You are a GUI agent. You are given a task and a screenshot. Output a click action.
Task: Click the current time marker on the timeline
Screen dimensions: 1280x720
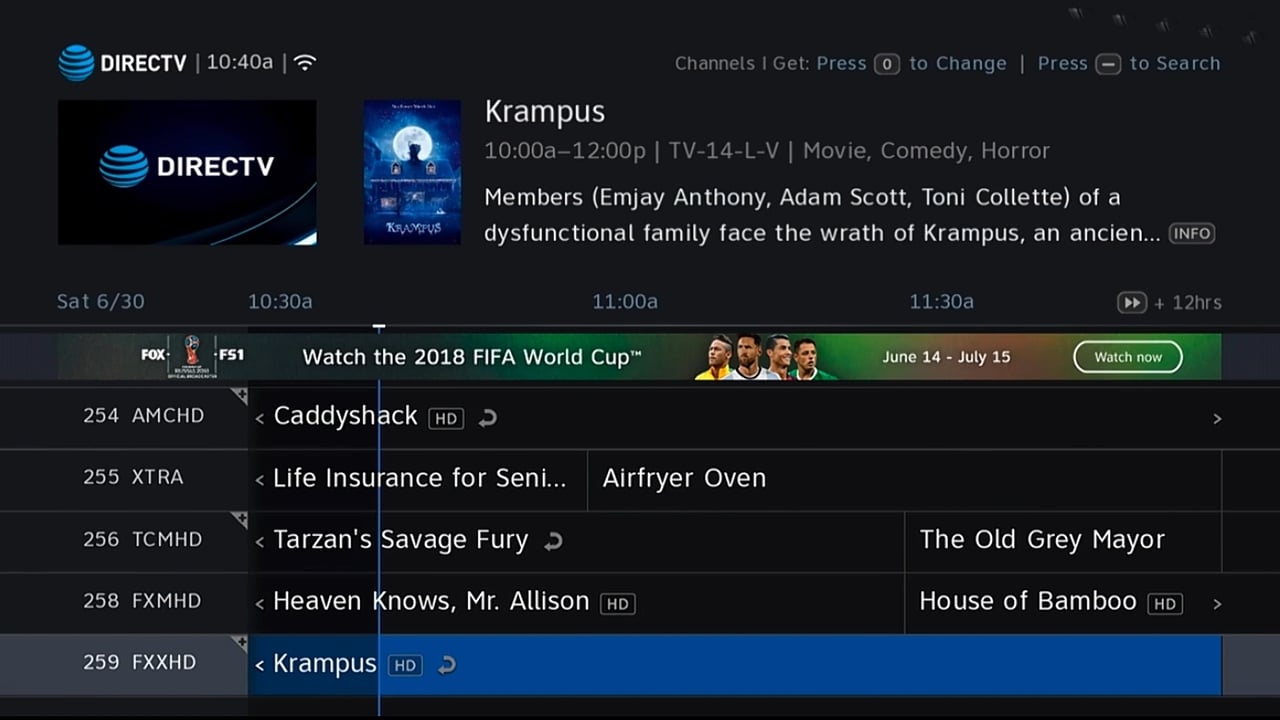click(379, 327)
